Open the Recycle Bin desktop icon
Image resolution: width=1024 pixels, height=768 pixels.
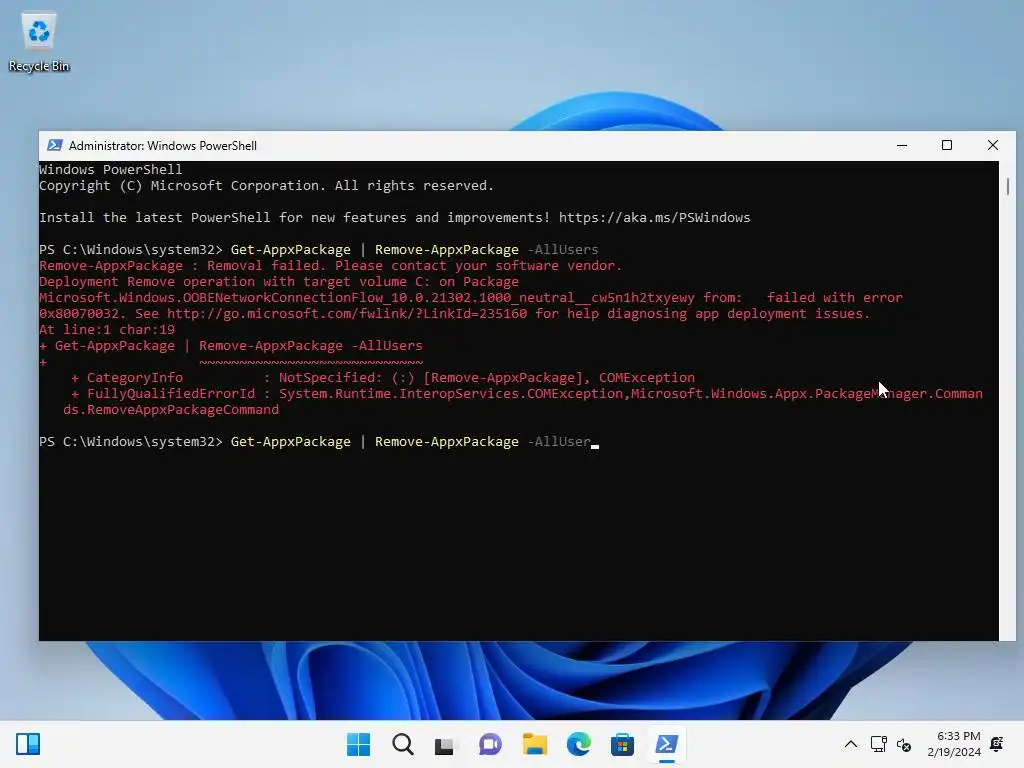(x=39, y=42)
